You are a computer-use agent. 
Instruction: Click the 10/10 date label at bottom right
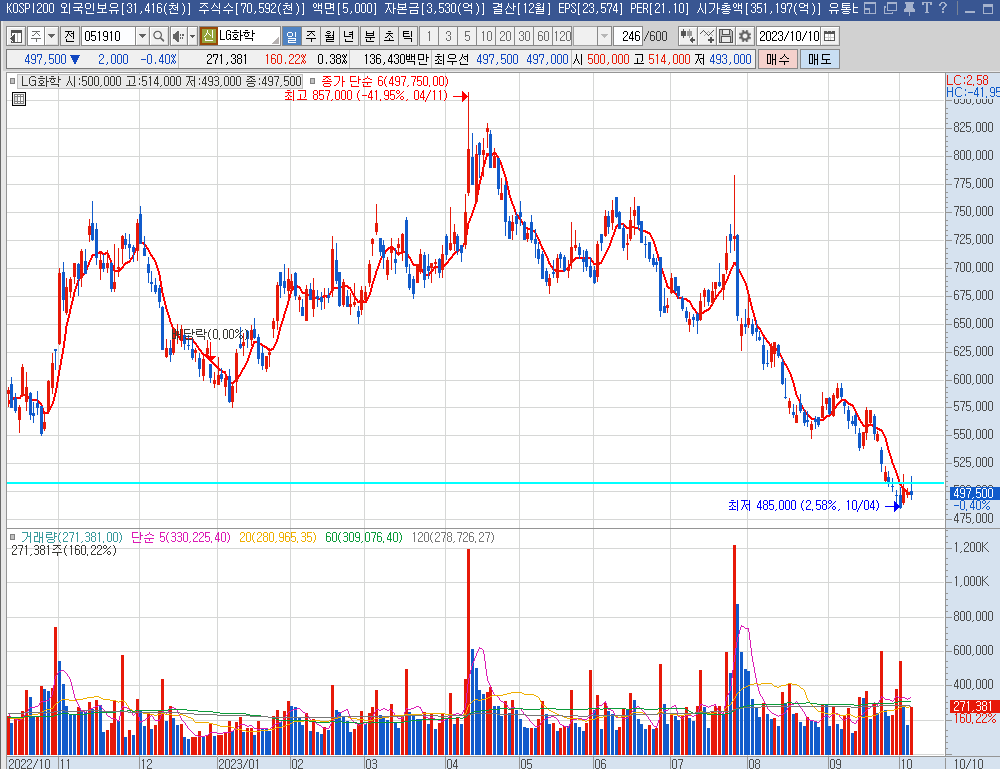(968, 763)
